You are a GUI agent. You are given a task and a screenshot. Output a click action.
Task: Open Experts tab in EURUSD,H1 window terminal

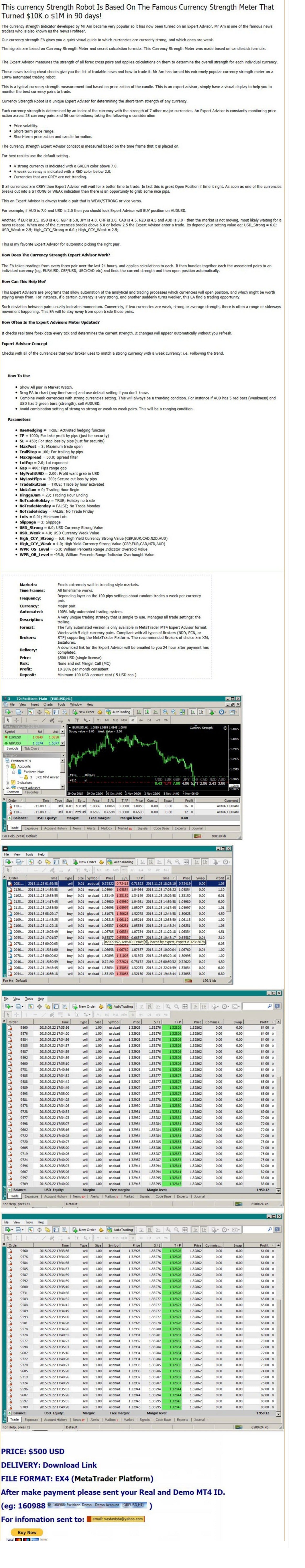[x=180, y=828]
